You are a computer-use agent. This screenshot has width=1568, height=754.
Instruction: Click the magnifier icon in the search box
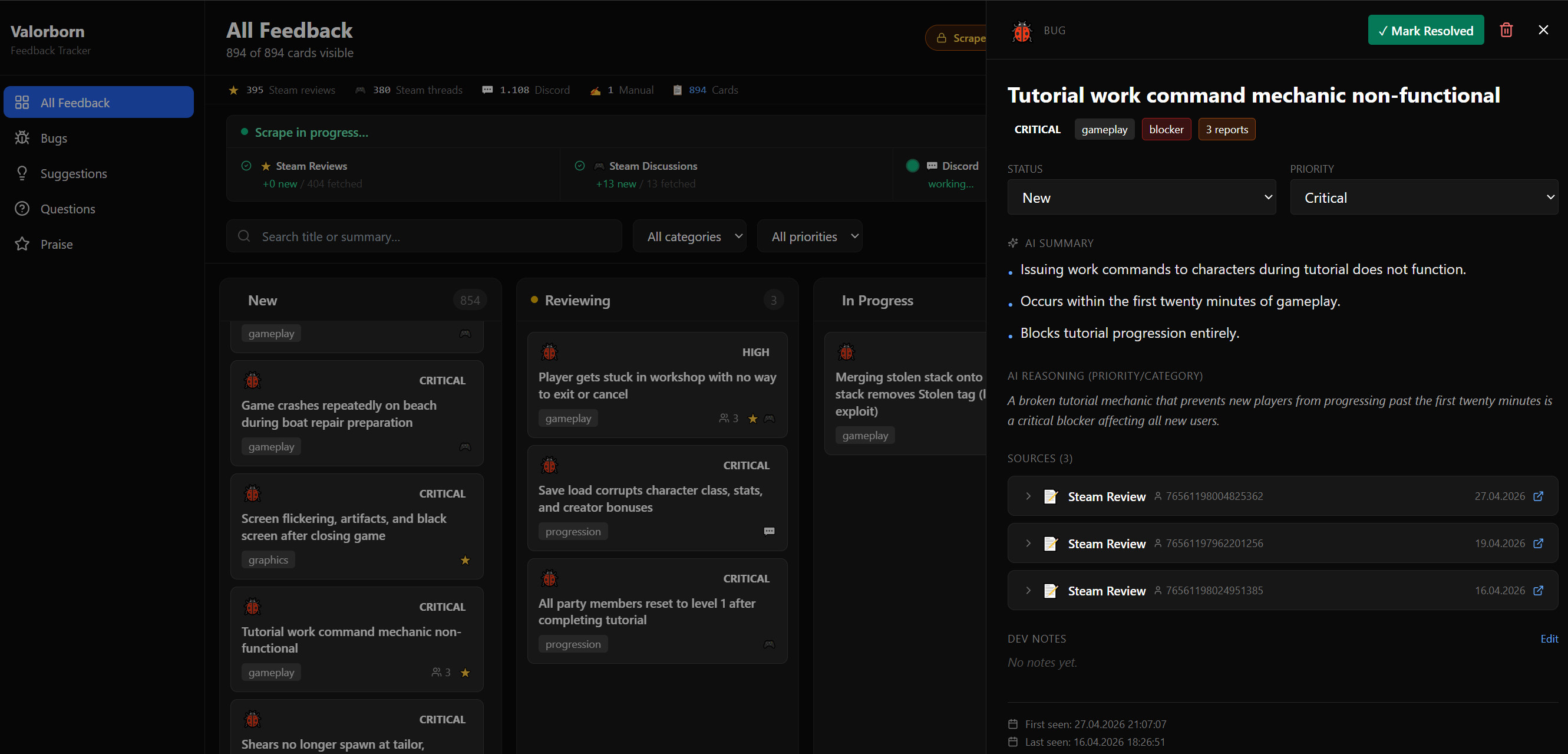pyautogui.click(x=244, y=236)
